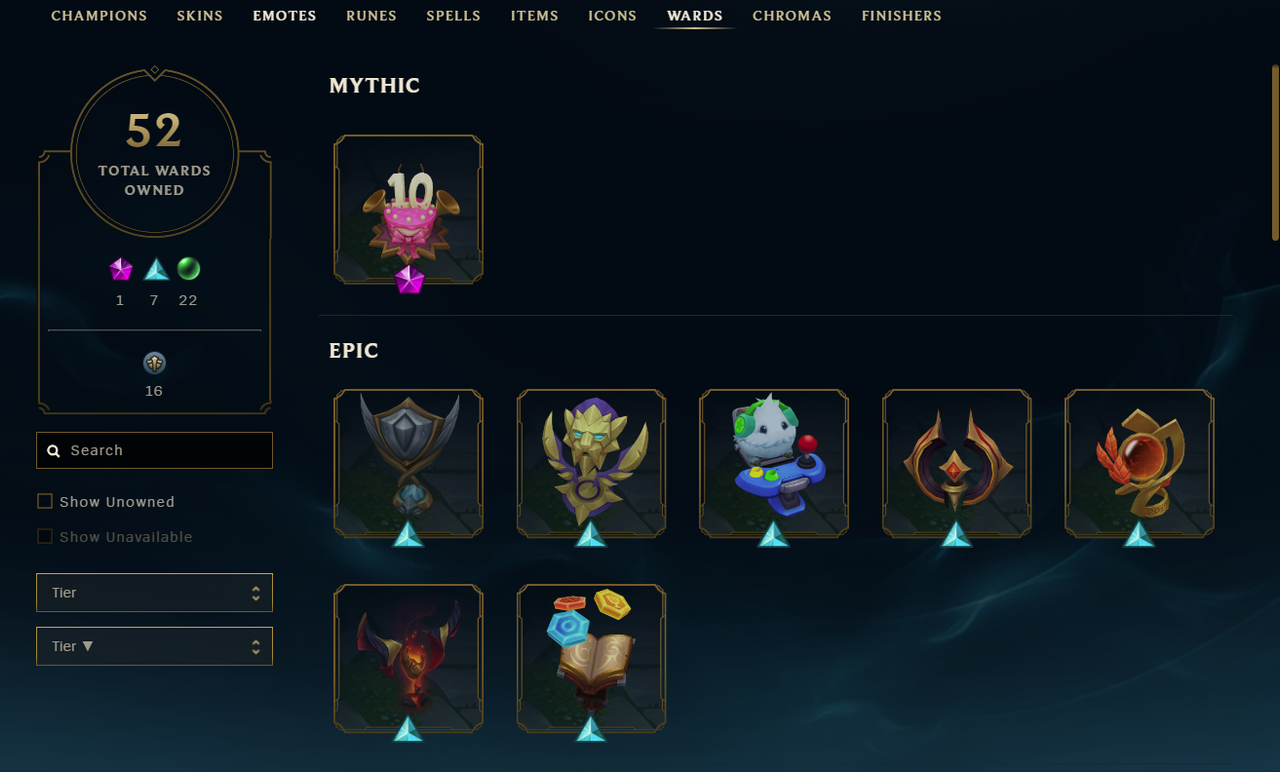Click the pink mythic gem tier icon
The image size is (1280, 772).
121,269
